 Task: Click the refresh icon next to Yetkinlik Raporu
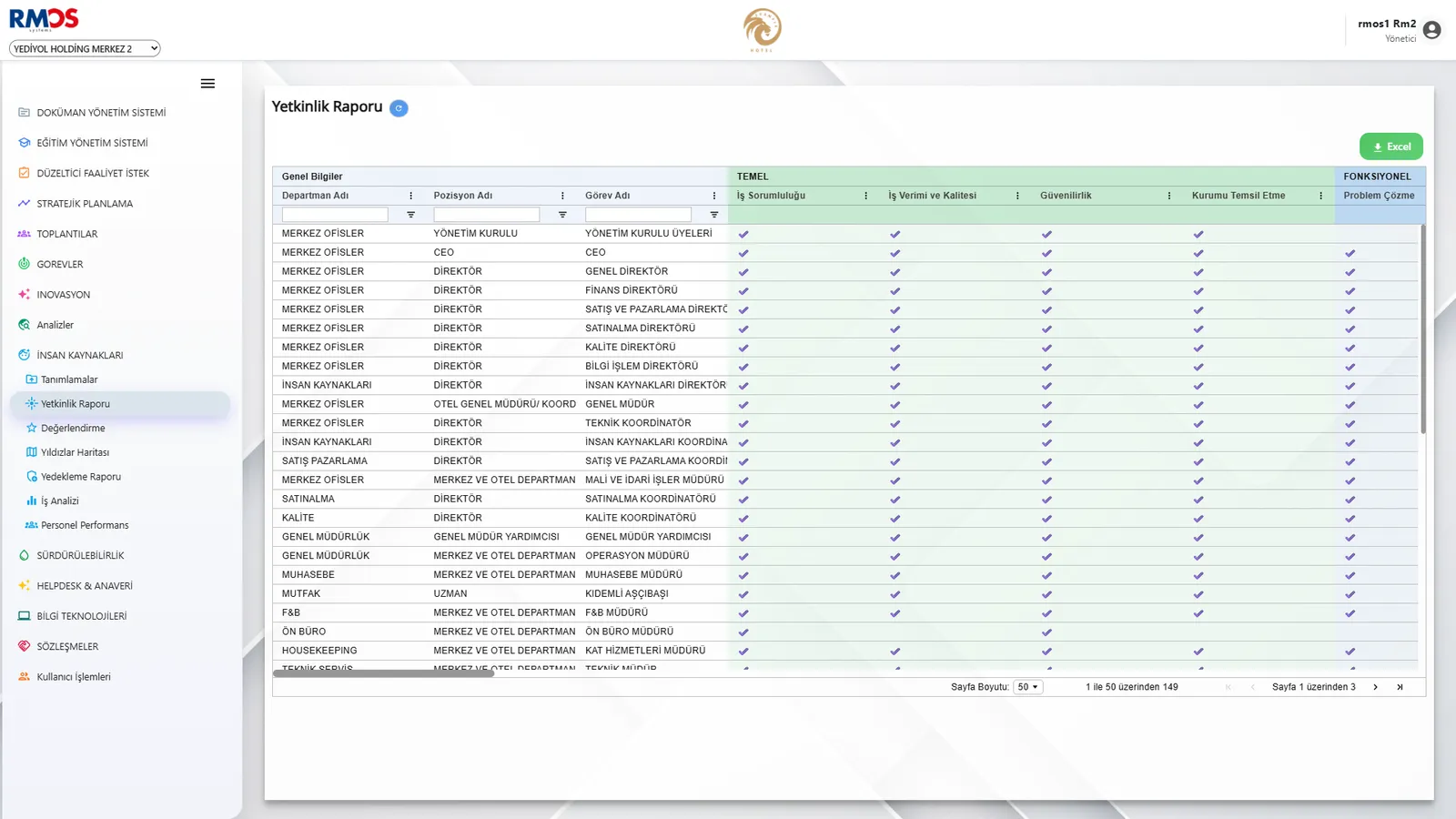point(399,108)
